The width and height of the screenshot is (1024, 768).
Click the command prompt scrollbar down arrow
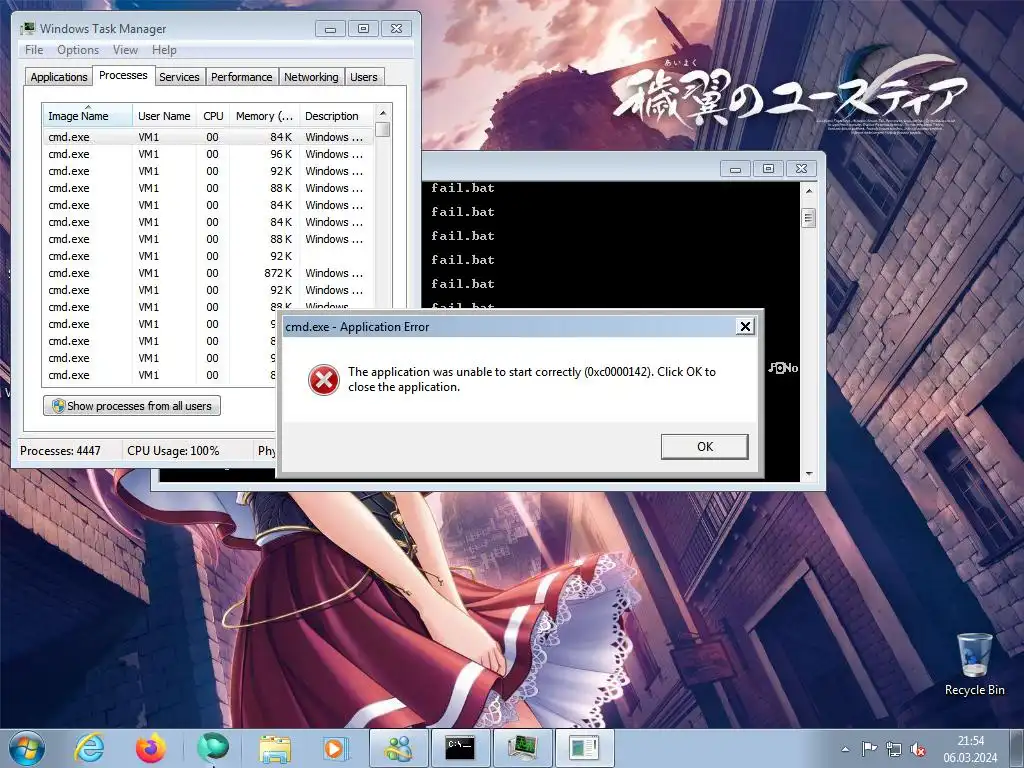click(x=809, y=474)
